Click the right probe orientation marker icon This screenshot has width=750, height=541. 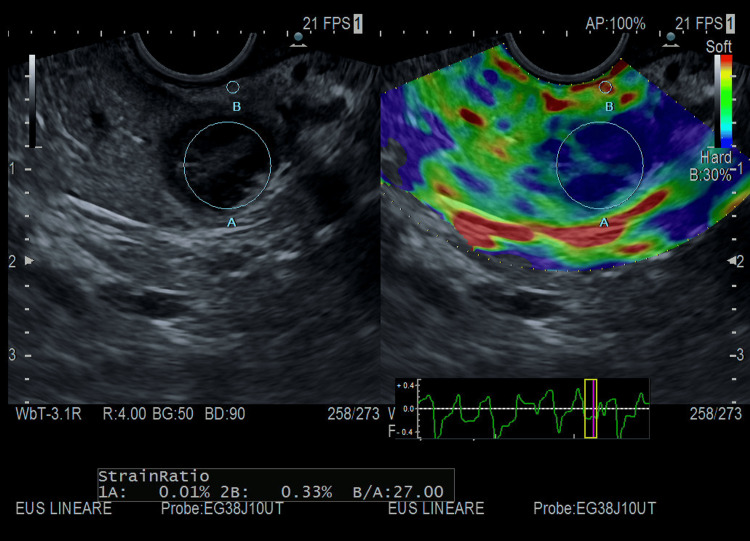coord(671,40)
